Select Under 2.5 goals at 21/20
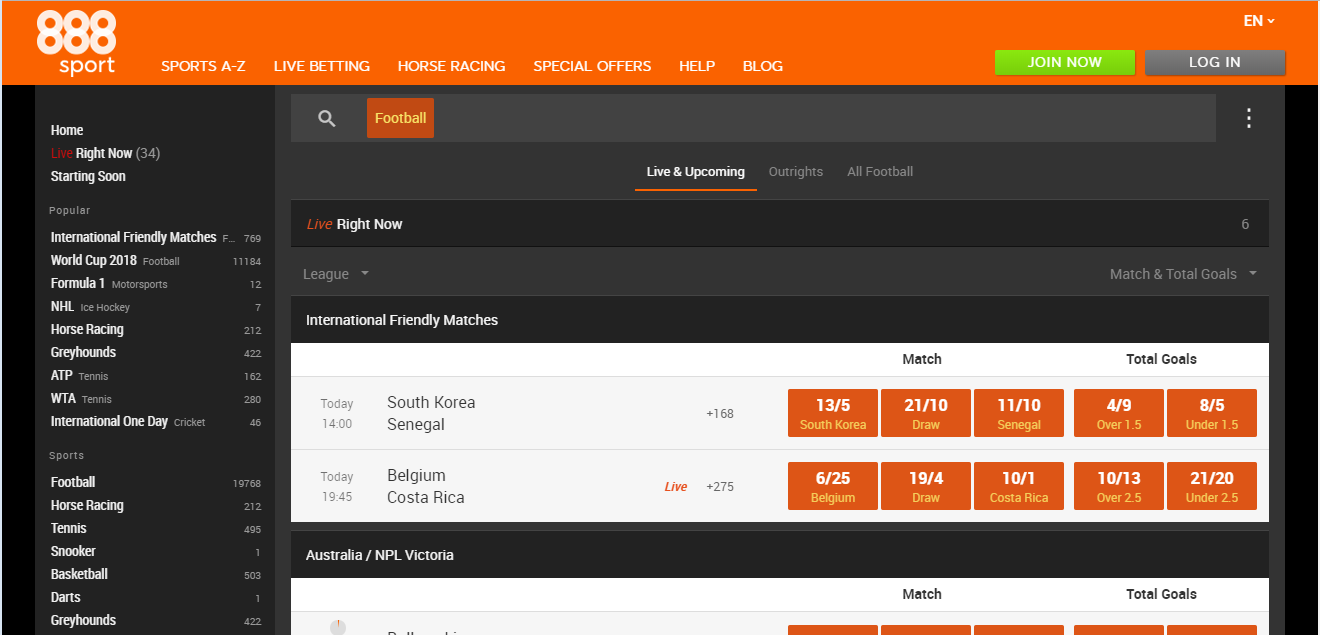 pyautogui.click(x=1212, y=486)
